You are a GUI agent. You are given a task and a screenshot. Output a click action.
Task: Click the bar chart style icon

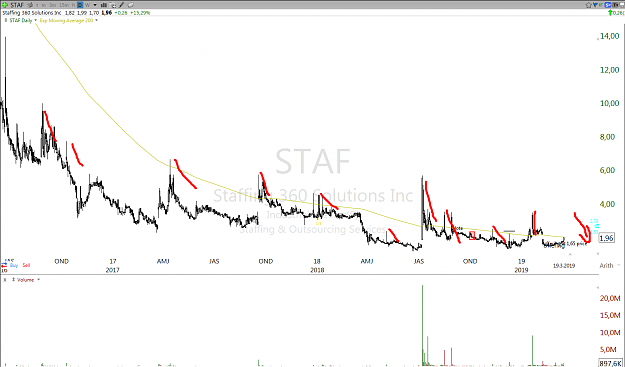coord(104,5)
